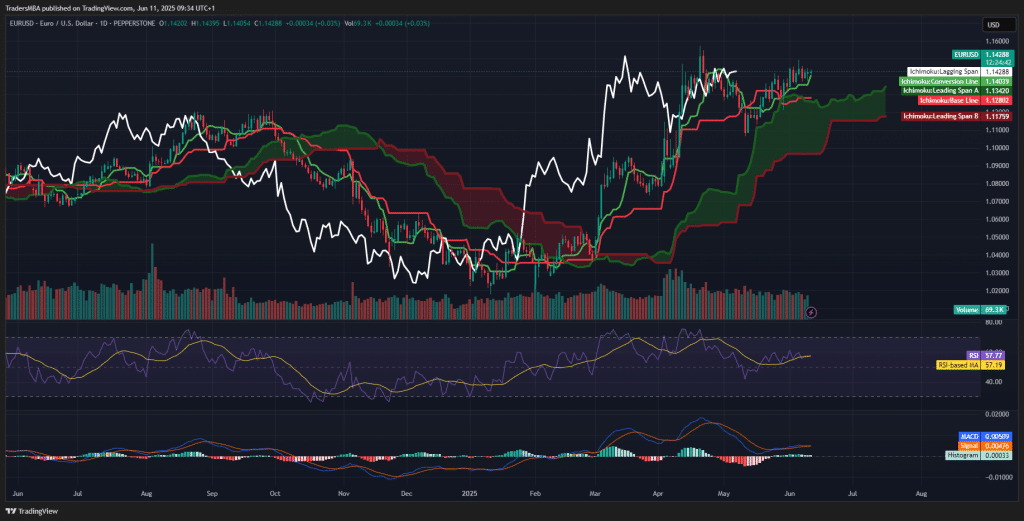The image size is (1024, 521).
Task: Click the Oct month label on time axis
Action: (x=274, y=494)
